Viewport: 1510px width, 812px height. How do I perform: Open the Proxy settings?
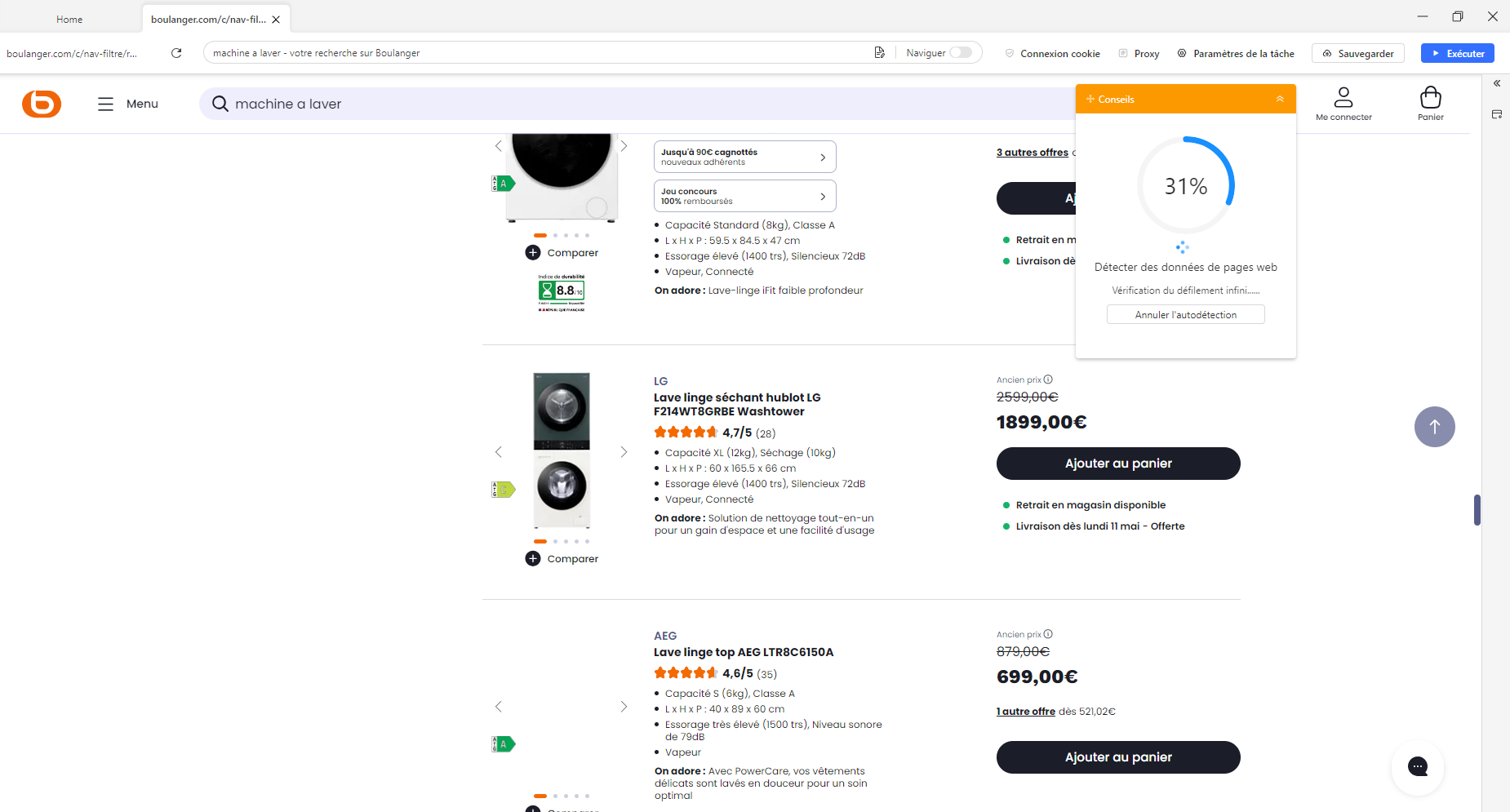click(1139, 53)
